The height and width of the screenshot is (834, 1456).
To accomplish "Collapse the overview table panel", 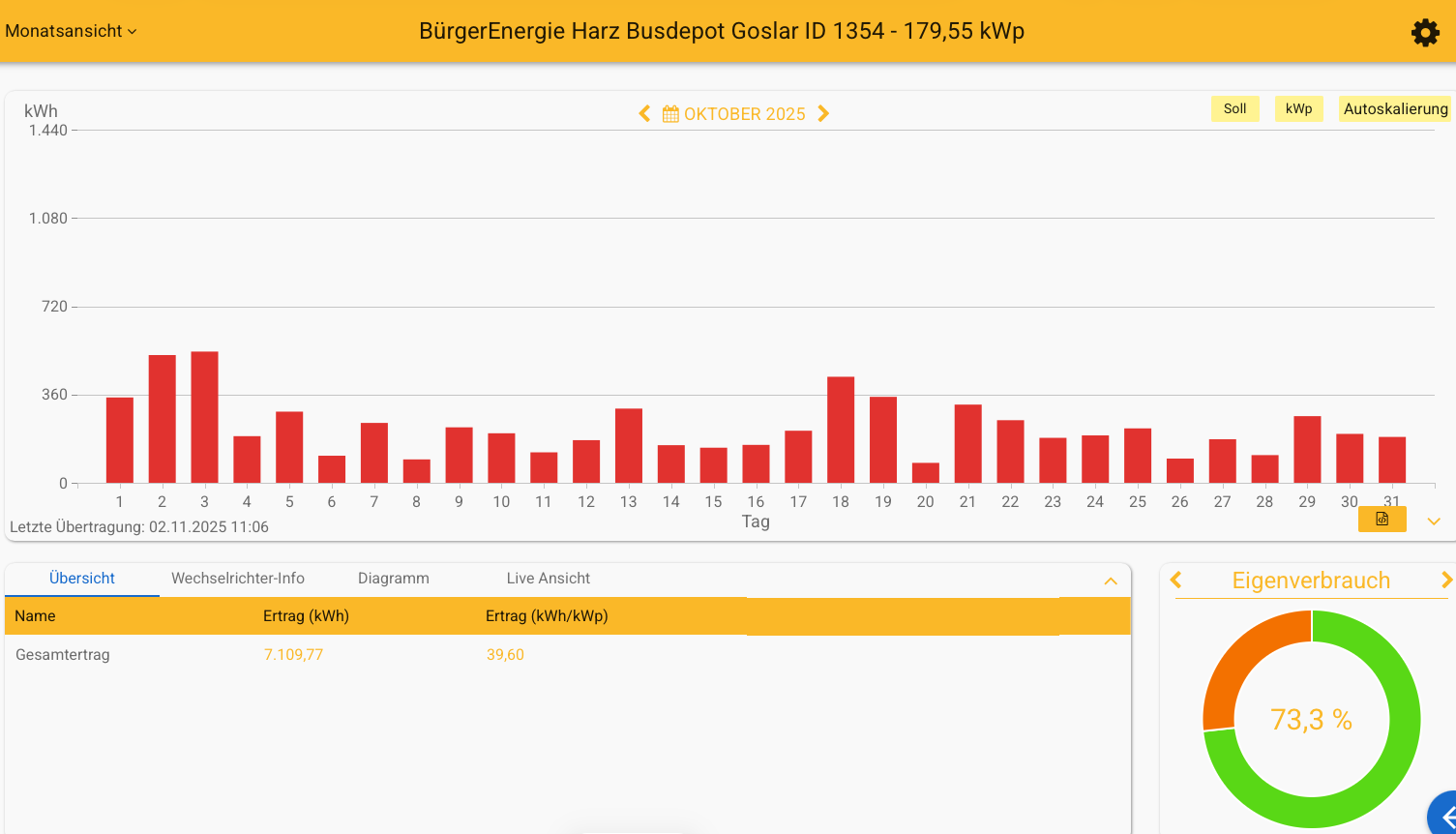I will click(x=1111, y=581).
